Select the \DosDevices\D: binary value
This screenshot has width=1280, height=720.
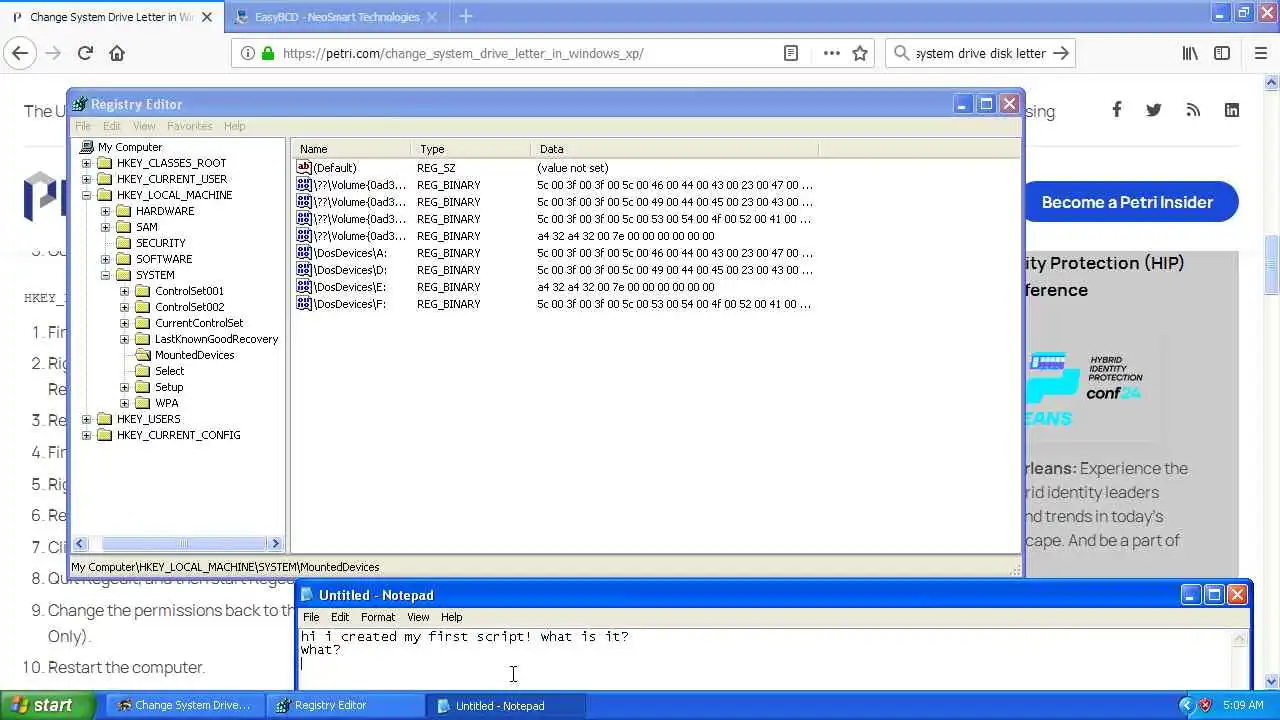(350, 270)
